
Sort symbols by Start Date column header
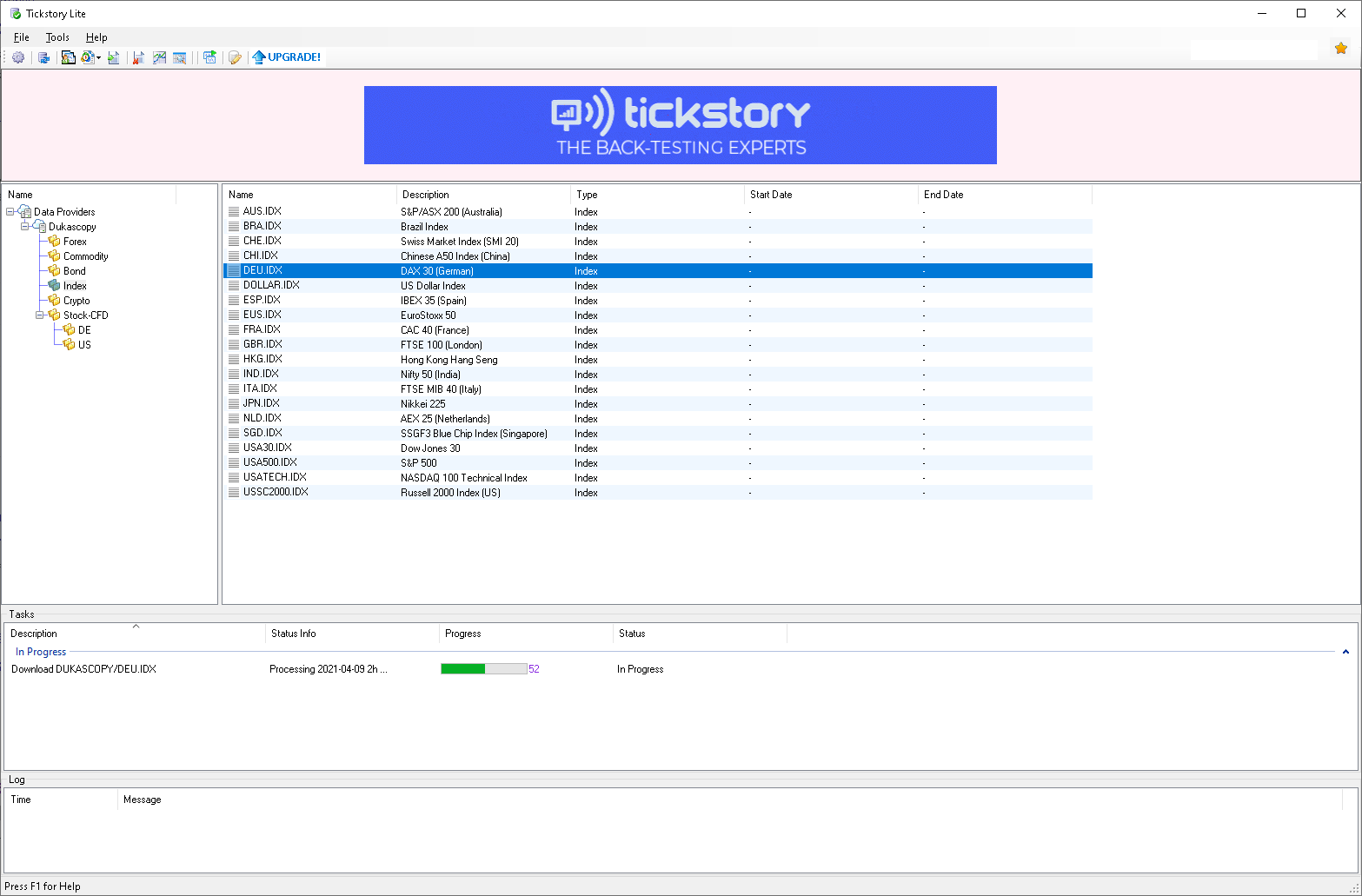(831, 195)
